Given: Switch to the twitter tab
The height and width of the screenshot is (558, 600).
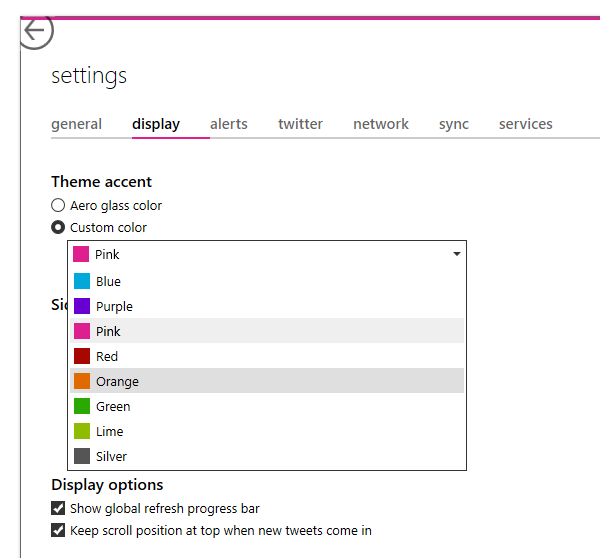Looking at the screenshot, I should coord(300,124).
